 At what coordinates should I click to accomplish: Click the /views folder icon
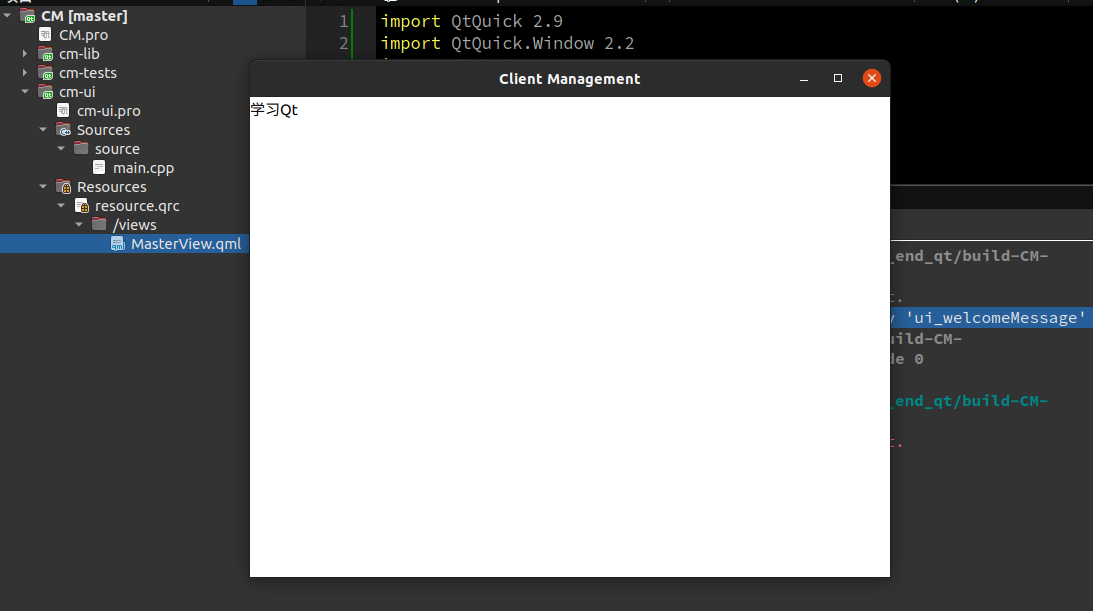[100, 224]
